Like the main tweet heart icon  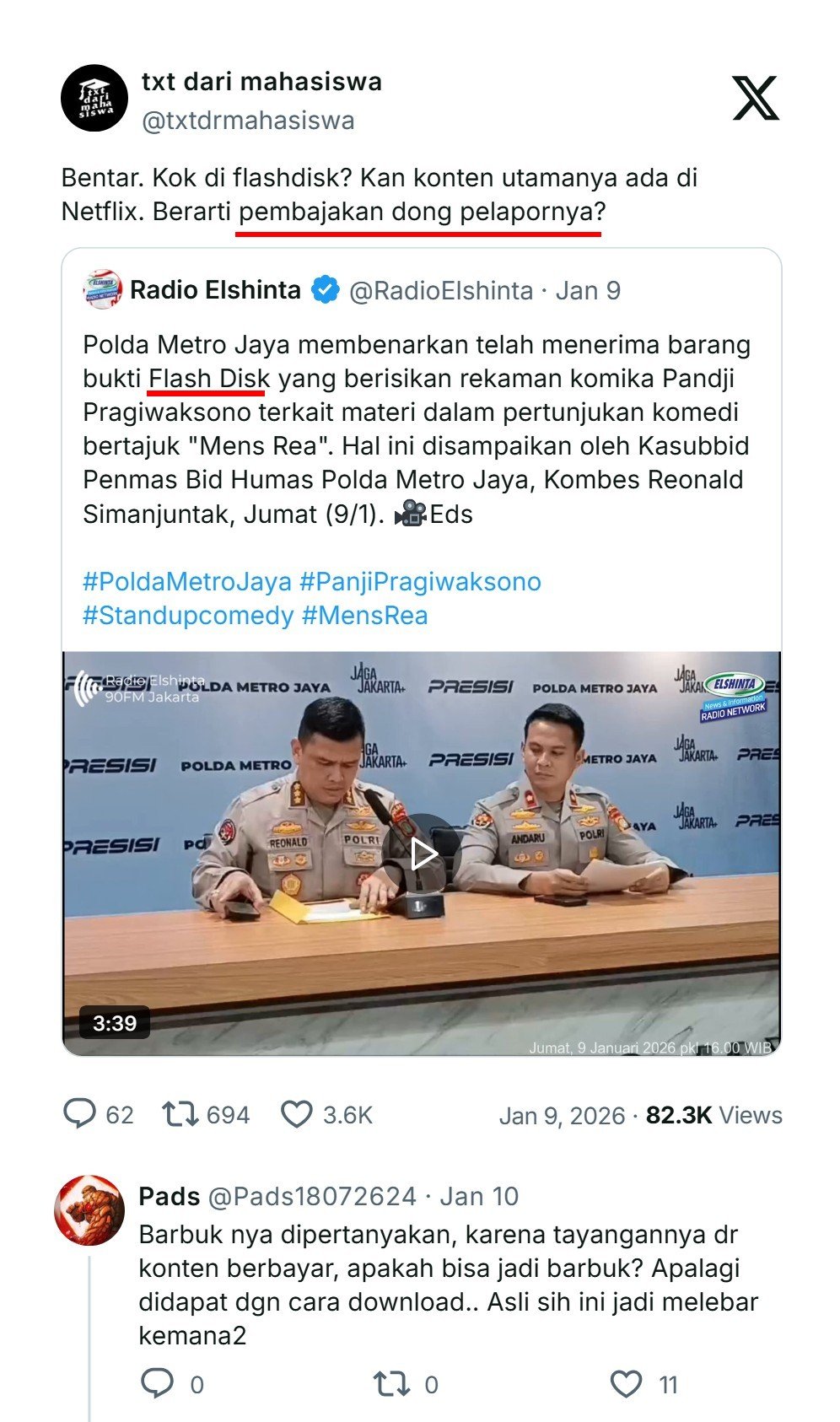pyautogui.click(x=296, y=1114)
